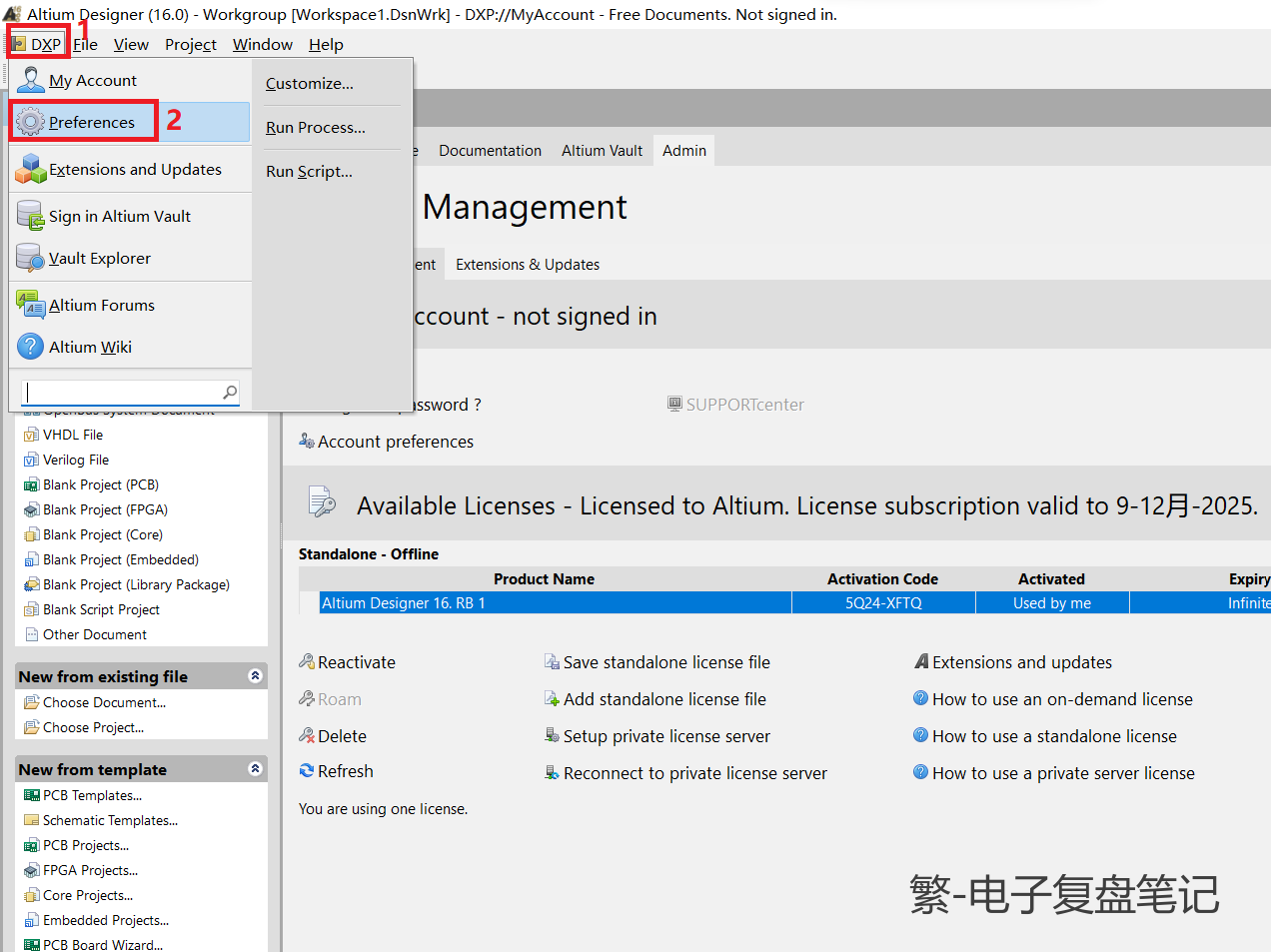The height and width of the screenshot is (952, 1271).
Task: Open How to use an on-demand license
Action: click(x=1053, y=699)
